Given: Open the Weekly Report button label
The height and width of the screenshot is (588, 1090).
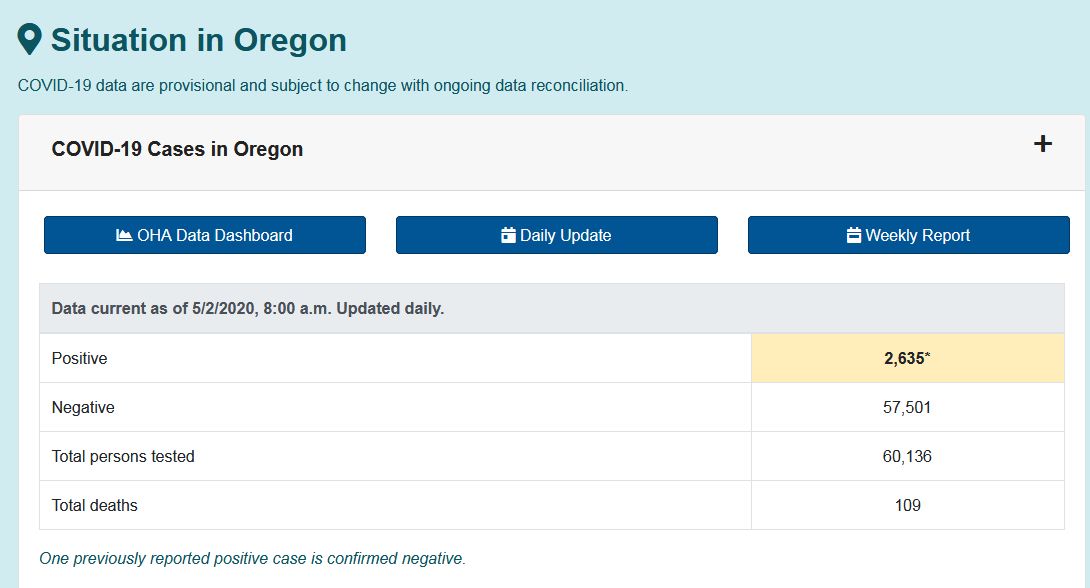Looking at the screenshot, I should pos(918,236).
